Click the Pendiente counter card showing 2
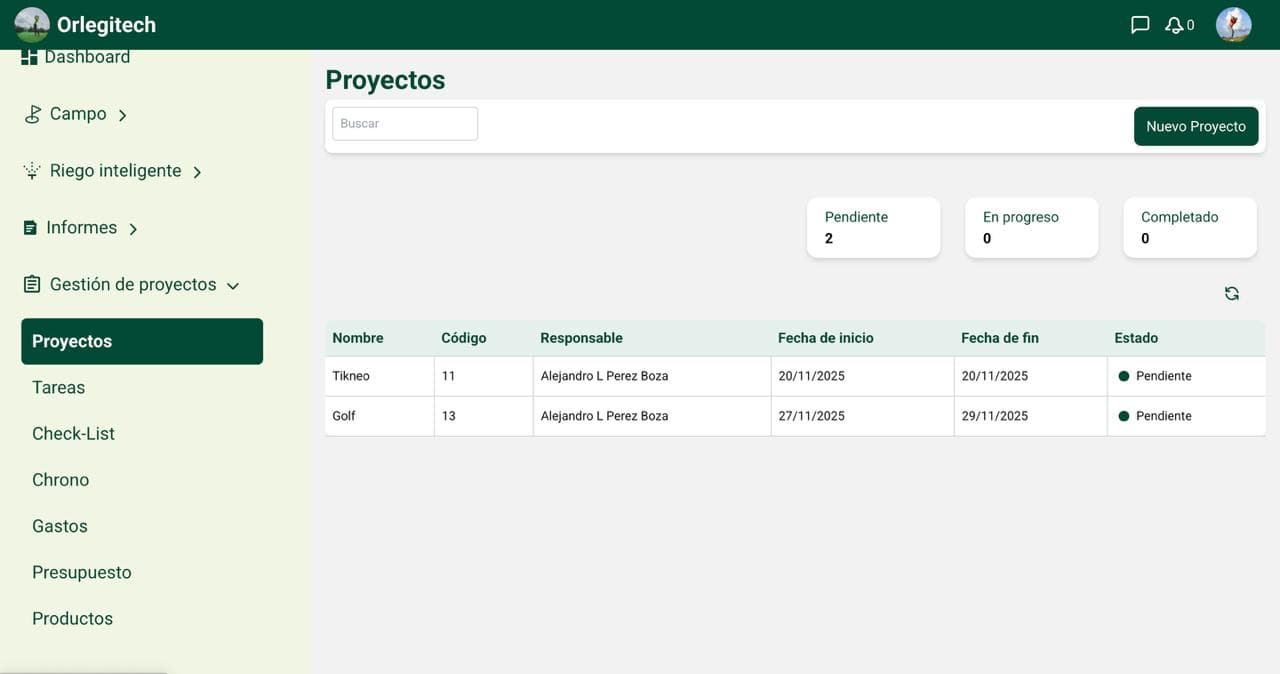This screenshot has width=1280, height=674. (x=873, y=227)
